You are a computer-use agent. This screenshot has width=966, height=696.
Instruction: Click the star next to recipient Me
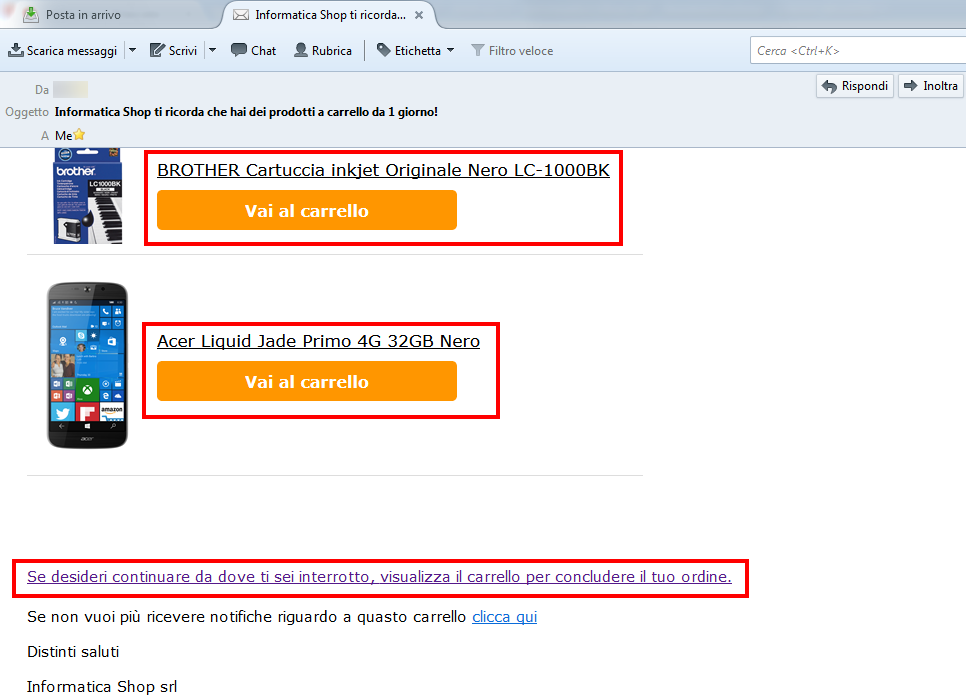pos(79,135)
